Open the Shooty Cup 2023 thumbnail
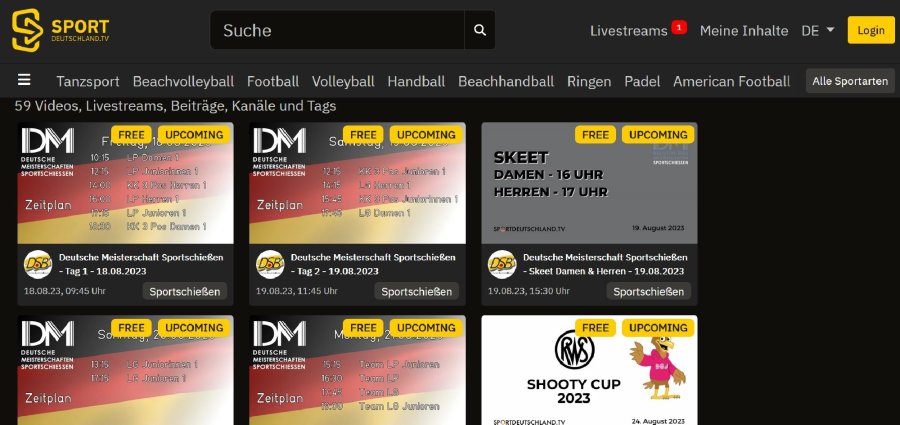The width and height of the screenshot is (900, 425). (x=589, y=370)
